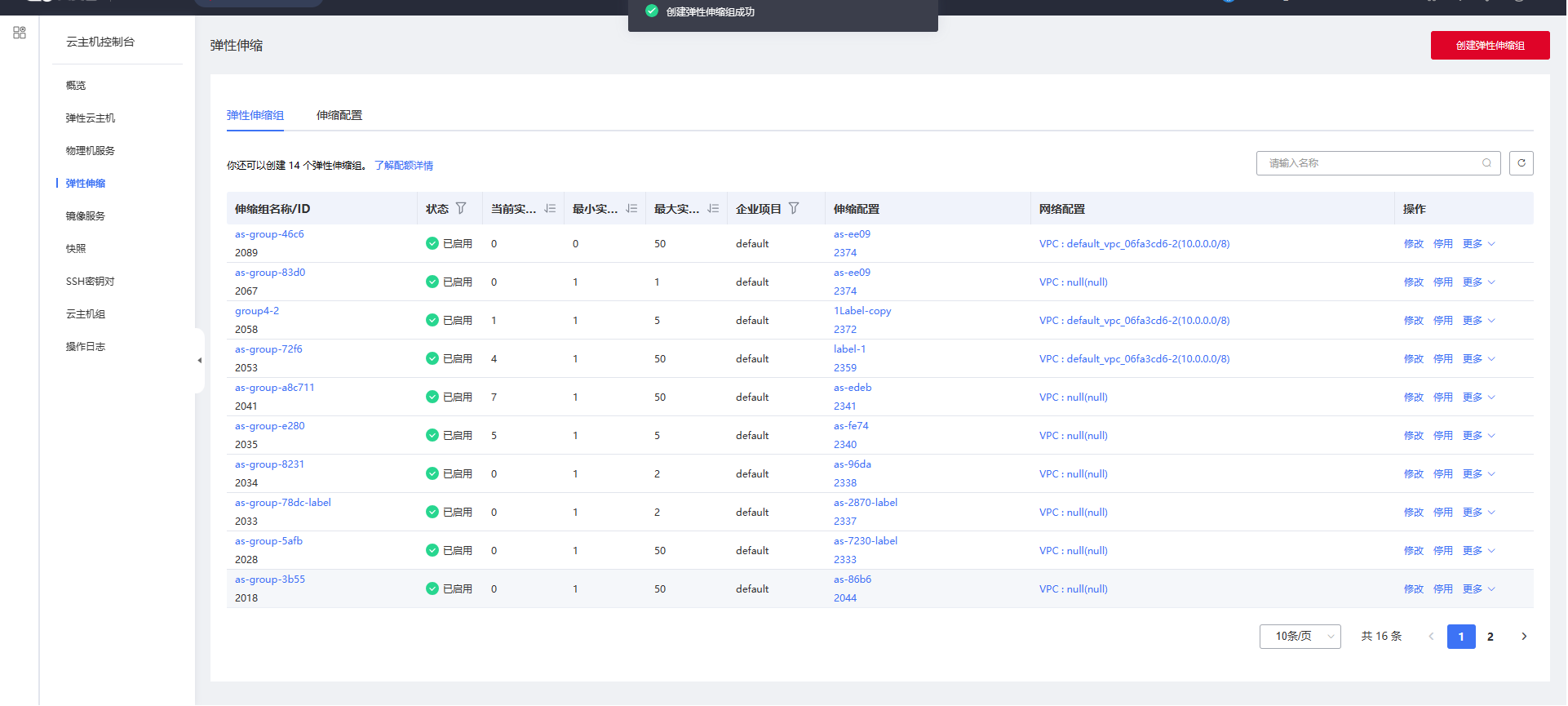Image resolution: width=1568 pixels, height=706 pixels.
Task: Sort by minimum instances column icon
Action: coord(631,209)
